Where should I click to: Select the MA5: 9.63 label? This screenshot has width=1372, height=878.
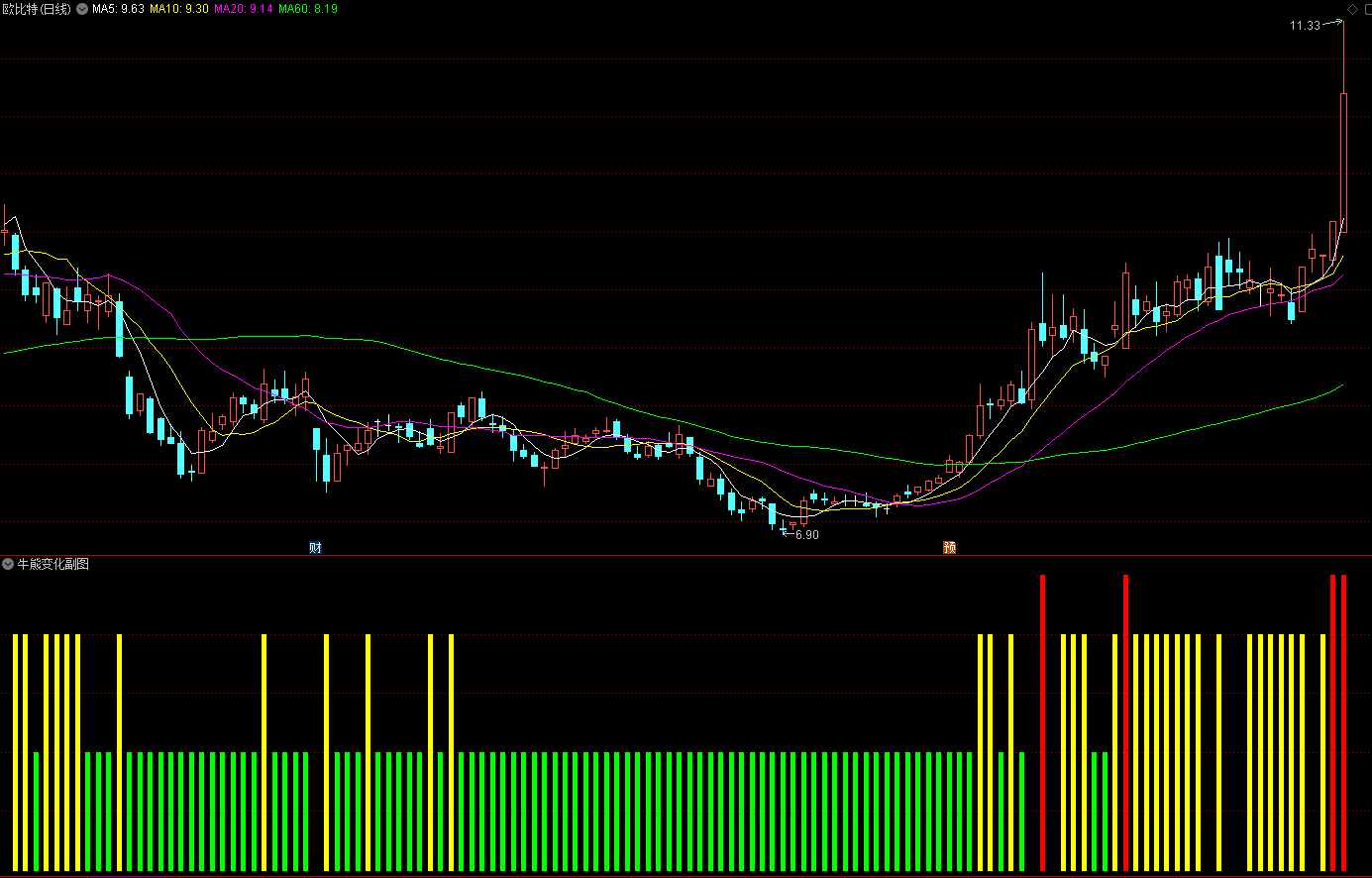(118, 9)
